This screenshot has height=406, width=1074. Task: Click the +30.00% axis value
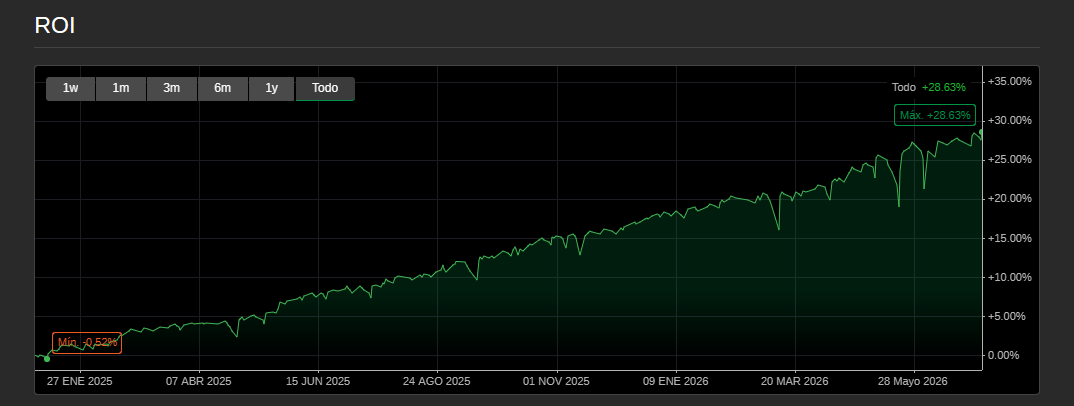coord(1008,120)
